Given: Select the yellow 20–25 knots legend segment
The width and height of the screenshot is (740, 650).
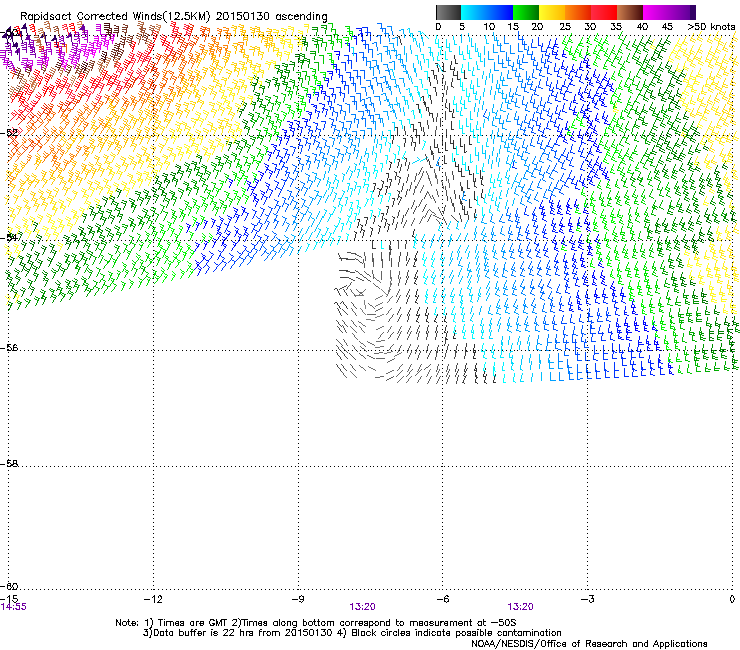Looking at the screenshot, I should [552, 12].
